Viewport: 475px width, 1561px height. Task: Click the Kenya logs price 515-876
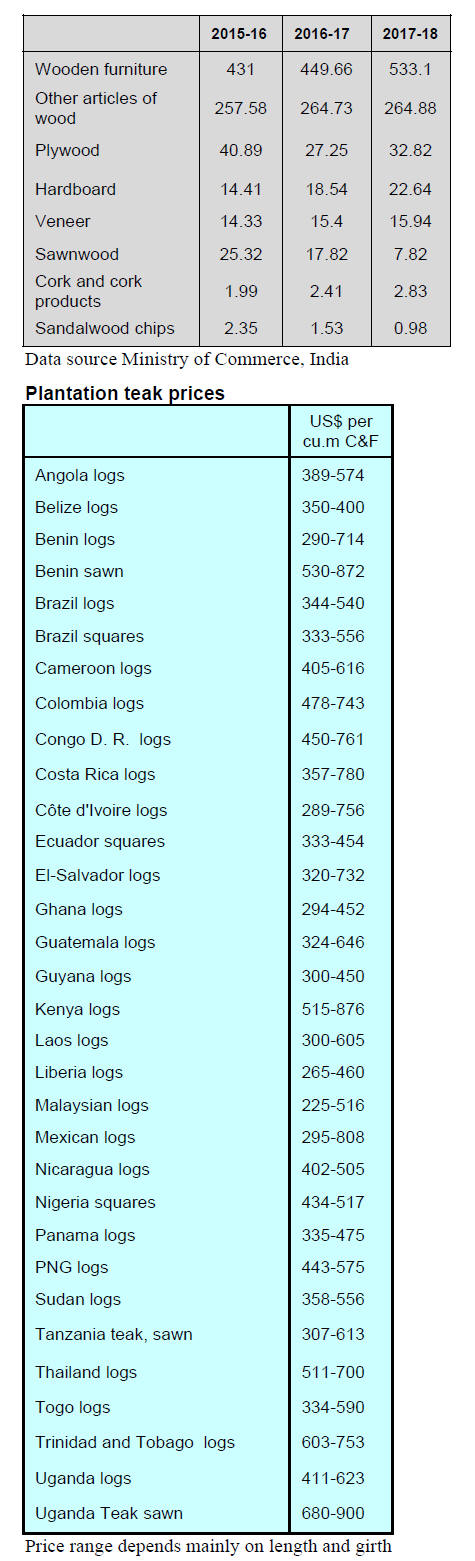333,1009
